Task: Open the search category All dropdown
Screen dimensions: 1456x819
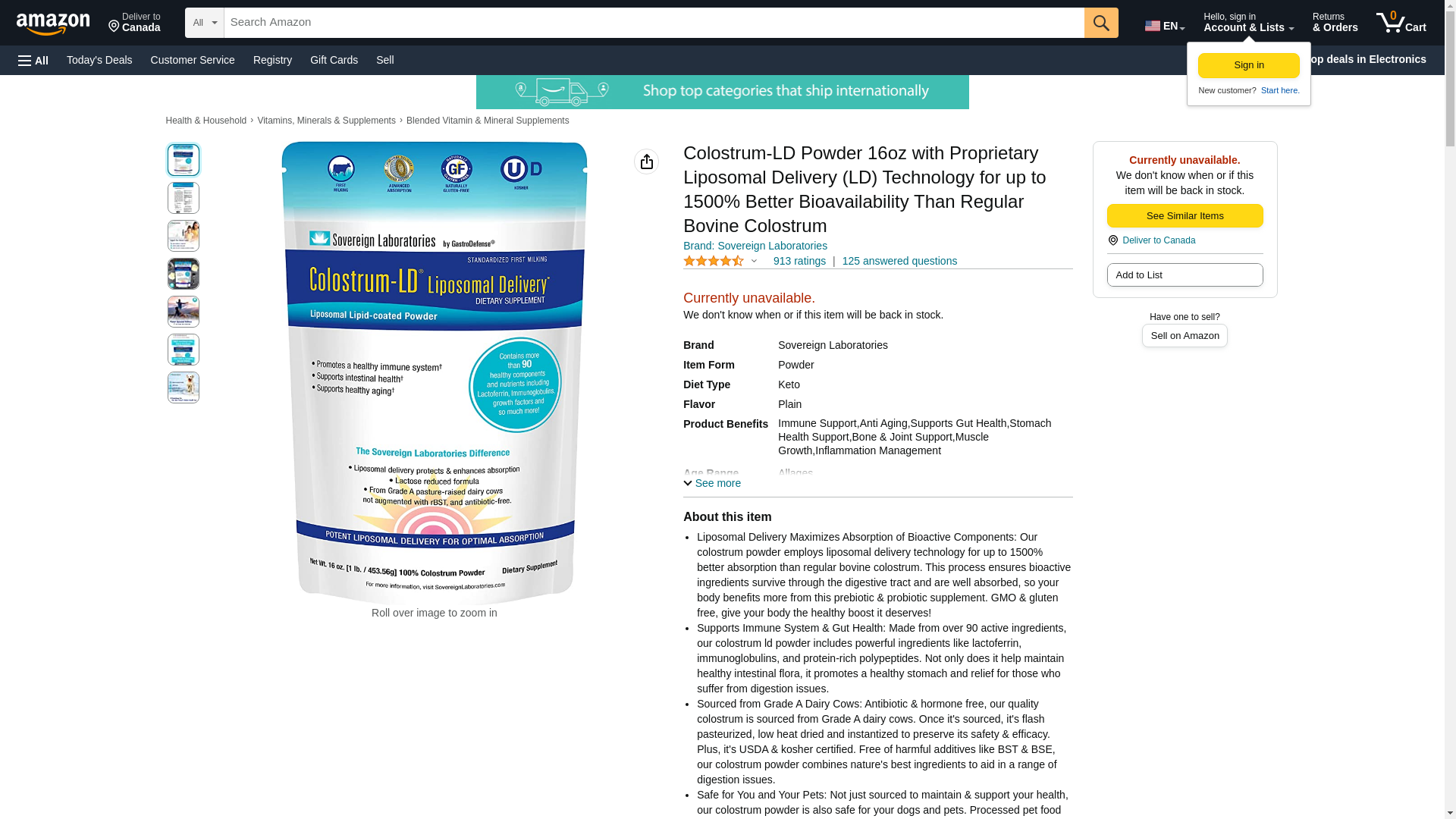Action: click(205, 23)
